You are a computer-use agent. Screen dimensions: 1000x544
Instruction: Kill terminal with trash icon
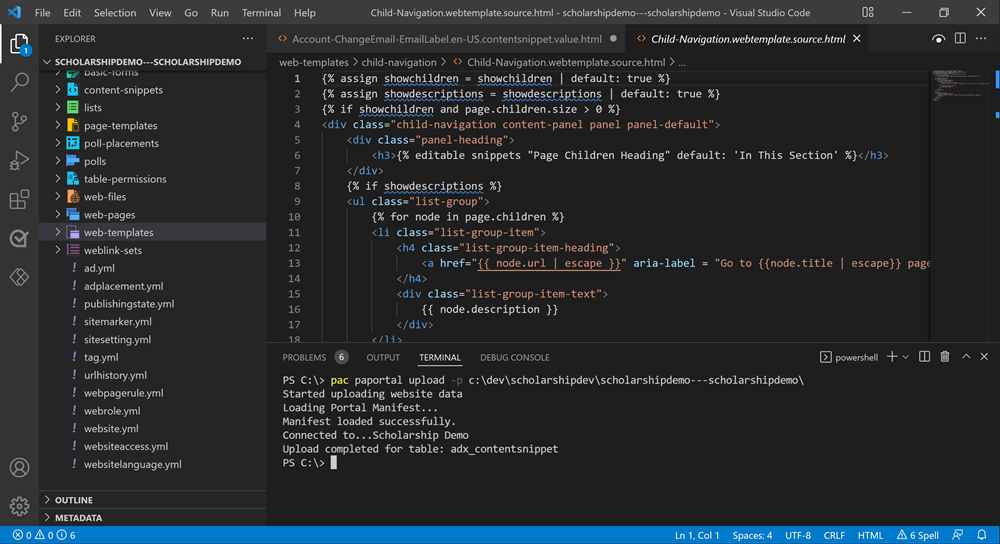945,357
